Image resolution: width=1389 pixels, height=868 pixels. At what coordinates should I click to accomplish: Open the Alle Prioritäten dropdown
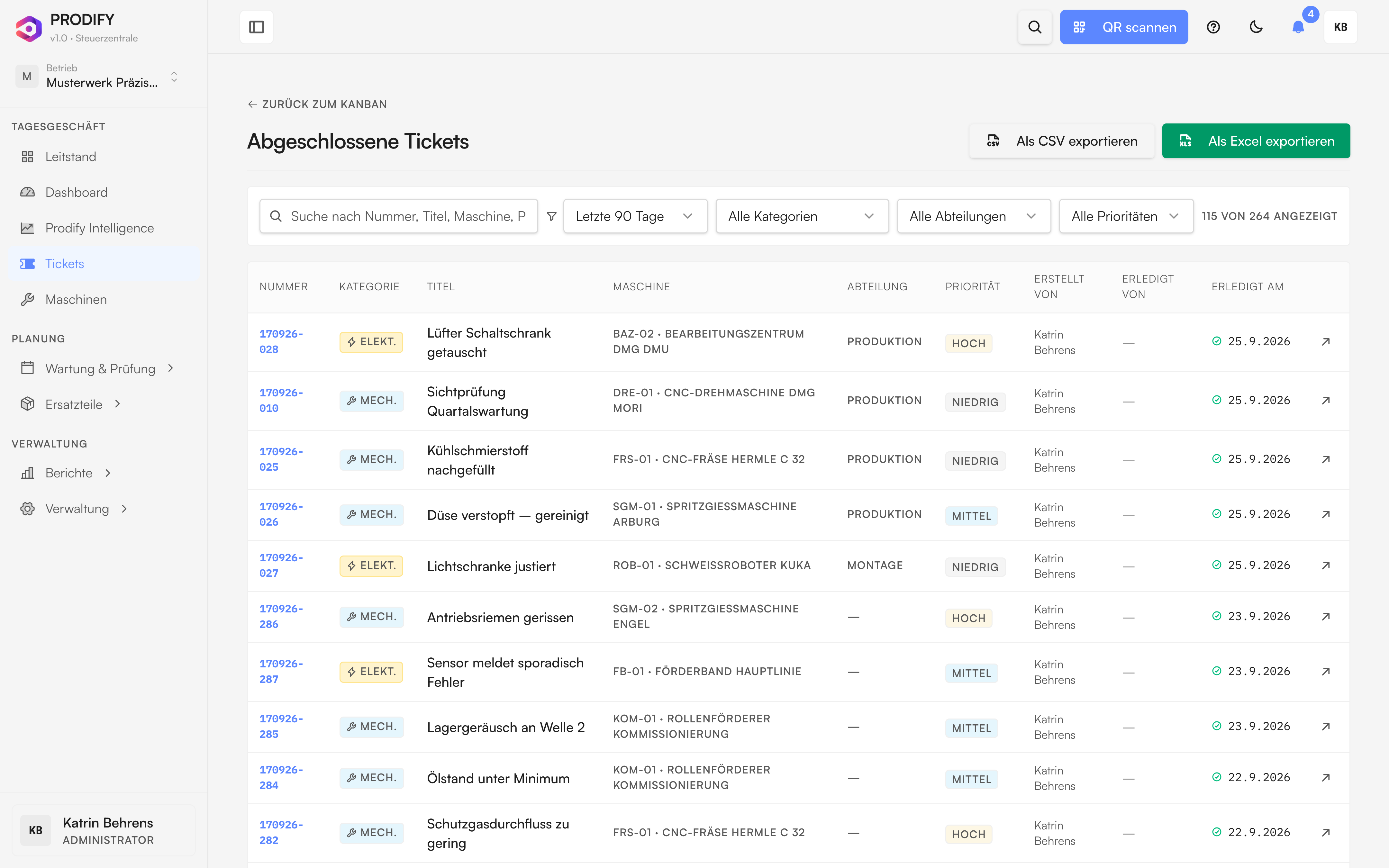1126,216
